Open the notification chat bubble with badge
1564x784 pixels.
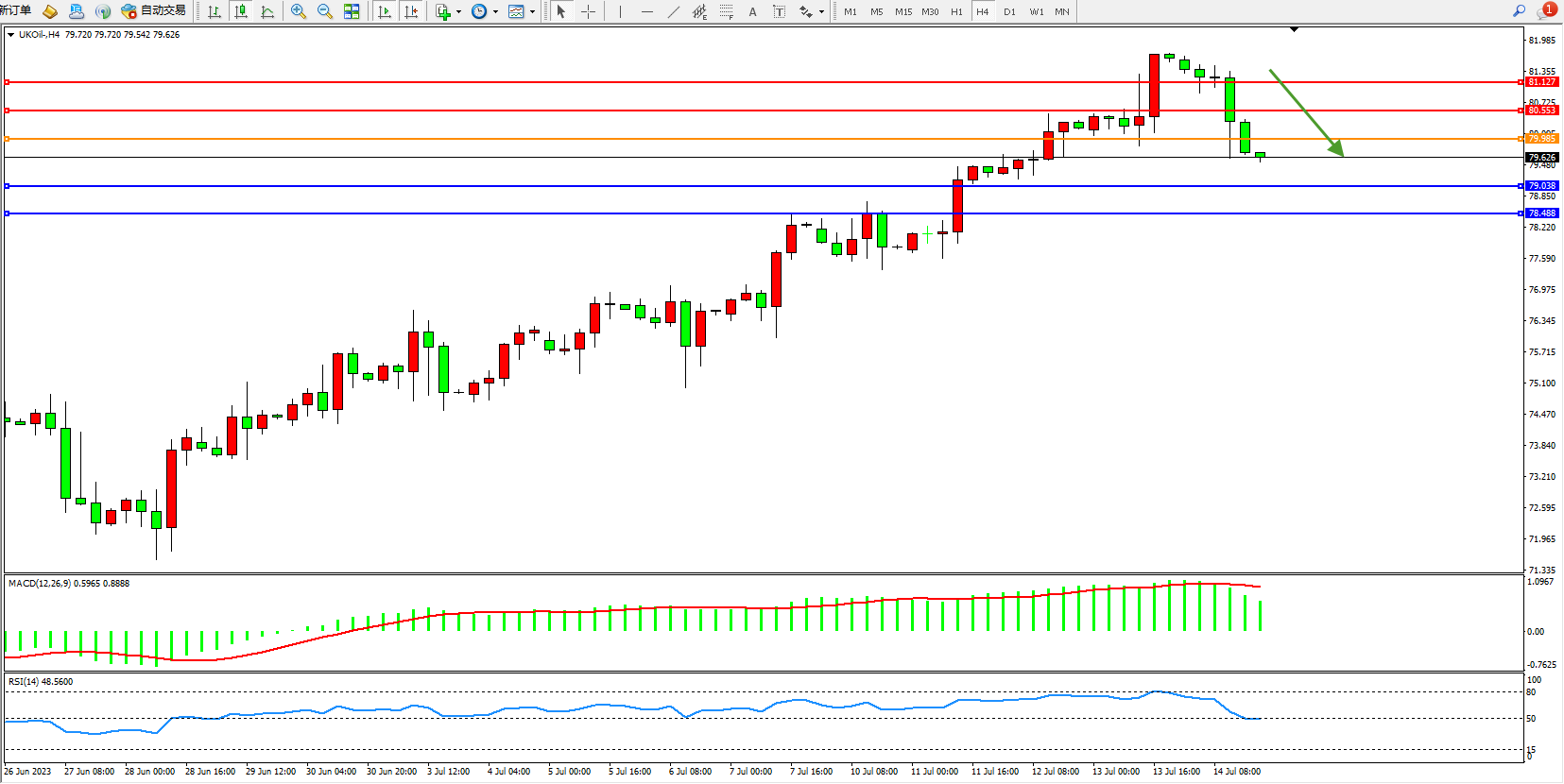(x=1545, y=11)
